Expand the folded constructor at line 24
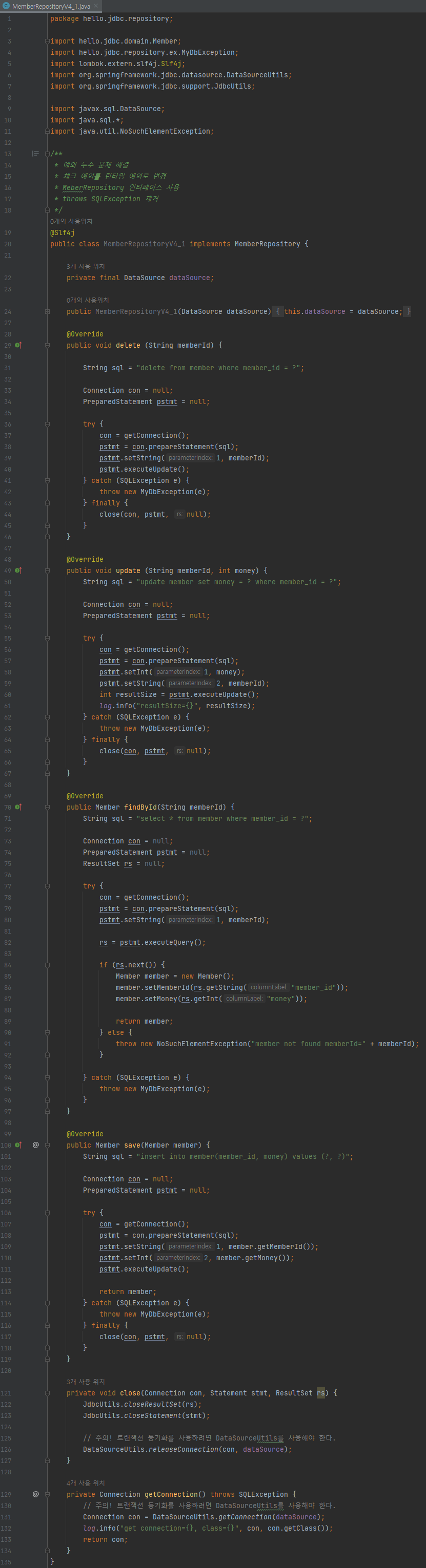The width and height of the screenshot is (426, 1568). tap(47, 312)
